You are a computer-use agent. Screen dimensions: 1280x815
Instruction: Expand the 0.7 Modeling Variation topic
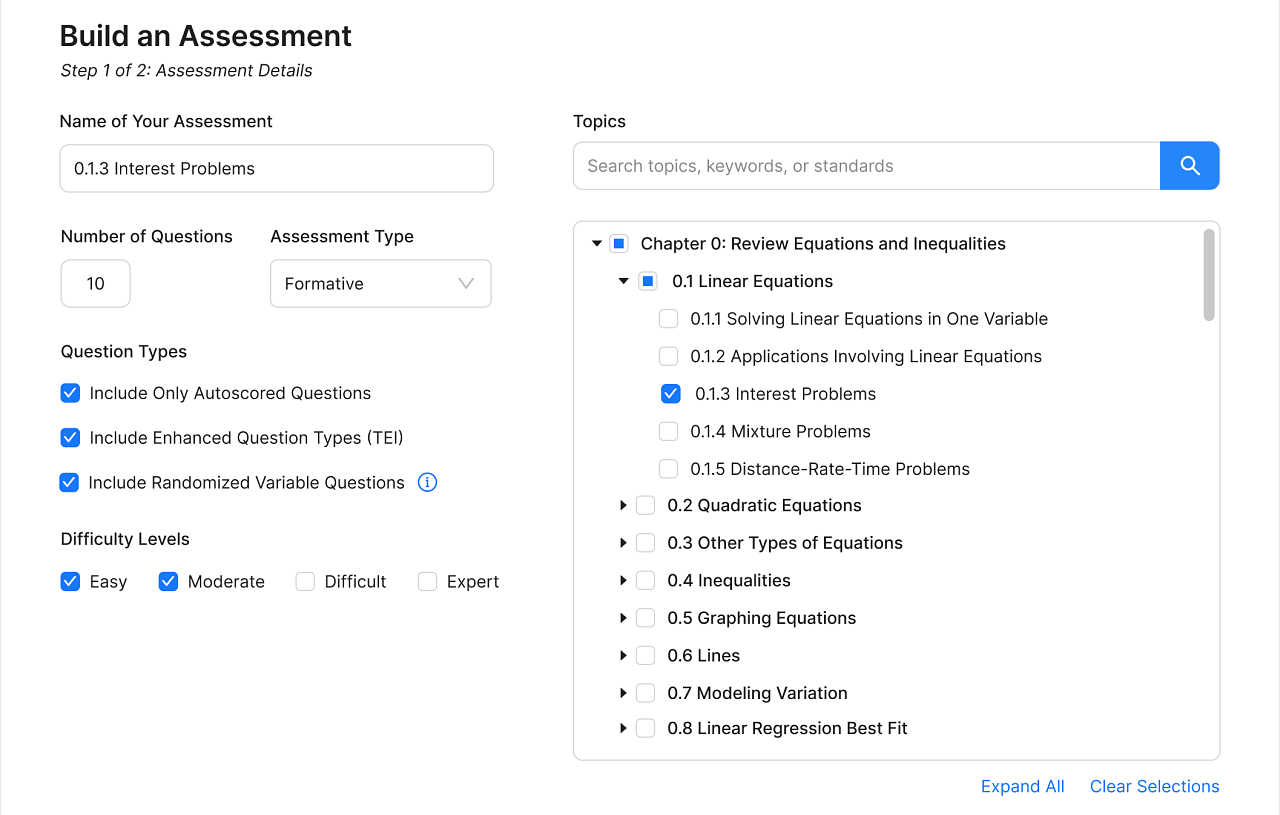(x=623, y=692)
